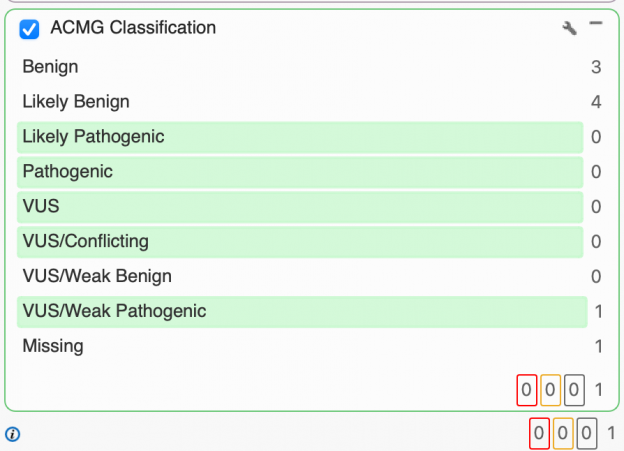Open the ACMG Classification wrench settings
Image resolution: width=624 pixels, height=451 pixels.
tap(570, 29)
